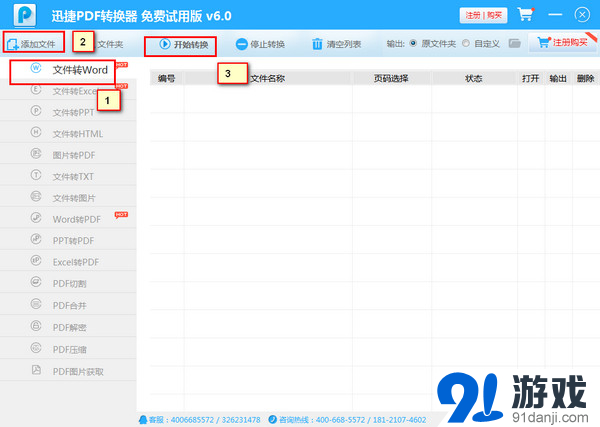Click the 打开 column header
The width and height of the screenshot is (600, 427).
[x=530, y=78]
